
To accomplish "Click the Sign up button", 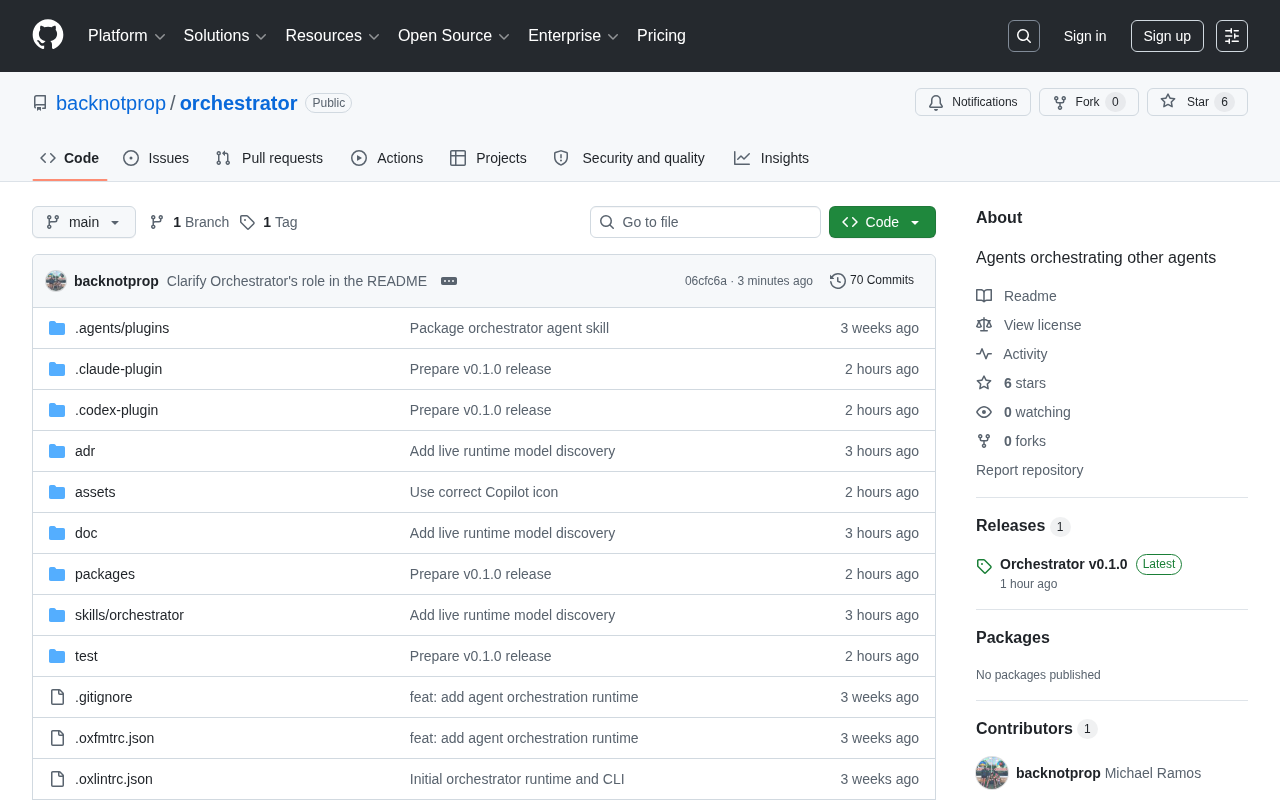I will pyautogui.click(x=1167, y=36).
